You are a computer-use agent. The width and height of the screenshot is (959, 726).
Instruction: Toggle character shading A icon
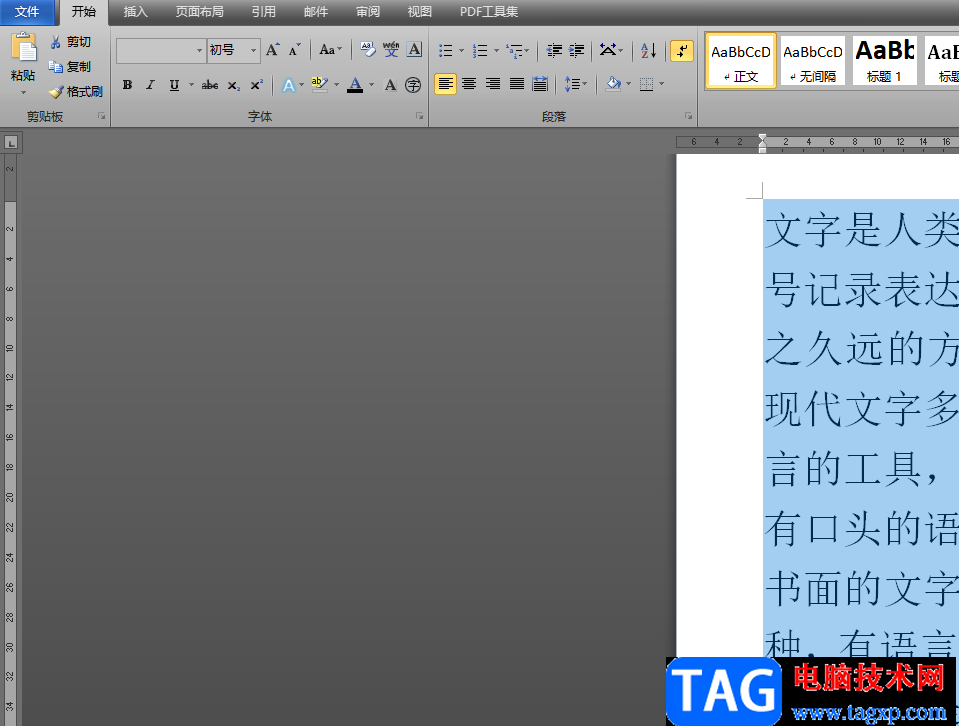pyautogui.click(x=390, y=85)
